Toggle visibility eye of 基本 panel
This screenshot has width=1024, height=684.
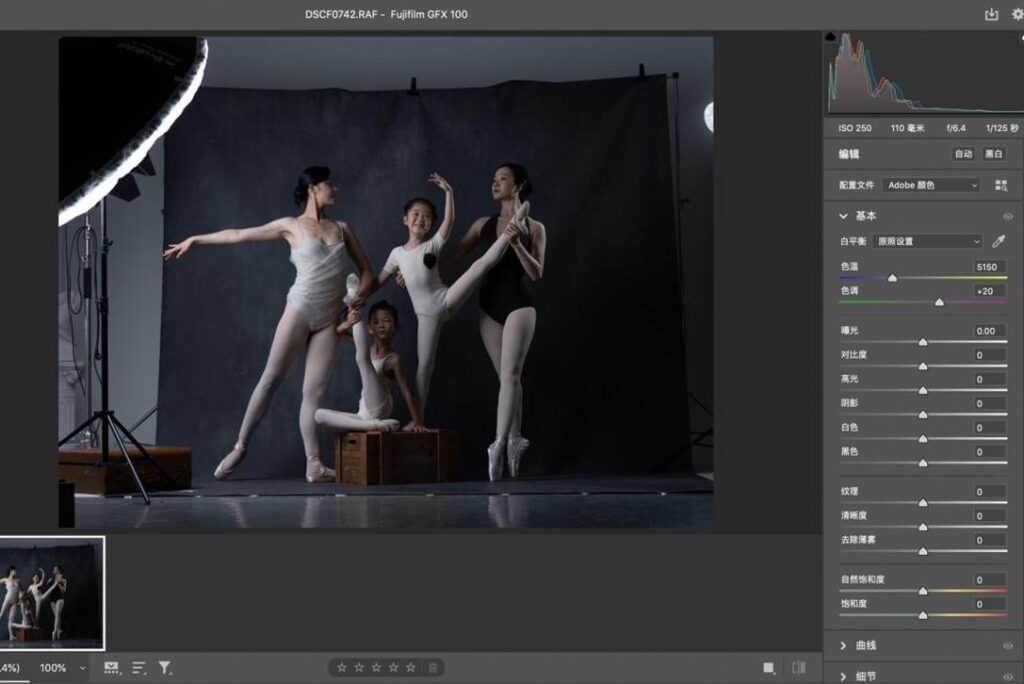pyautogui.click(x=1007, y=216)
